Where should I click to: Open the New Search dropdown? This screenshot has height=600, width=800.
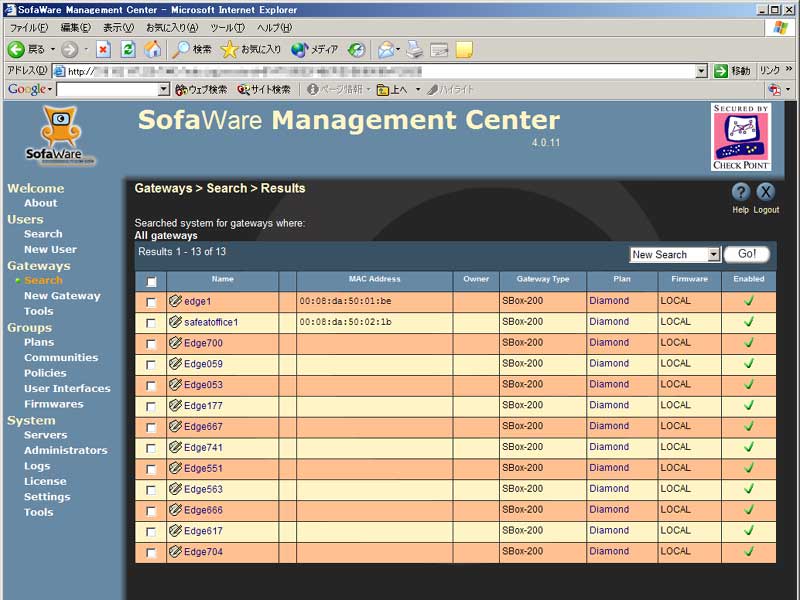[x=675, y=255]
